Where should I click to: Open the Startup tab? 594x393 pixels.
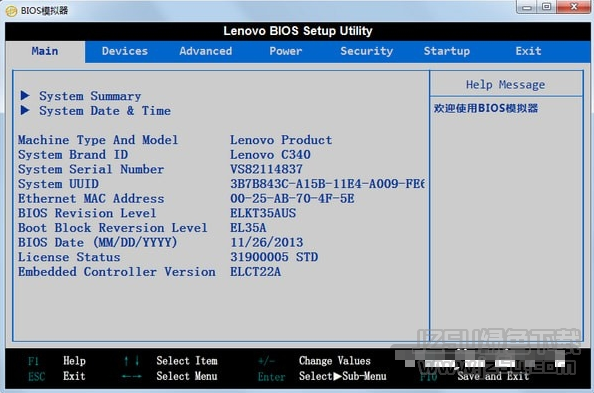pyautogui.click(x=447, y=51)
